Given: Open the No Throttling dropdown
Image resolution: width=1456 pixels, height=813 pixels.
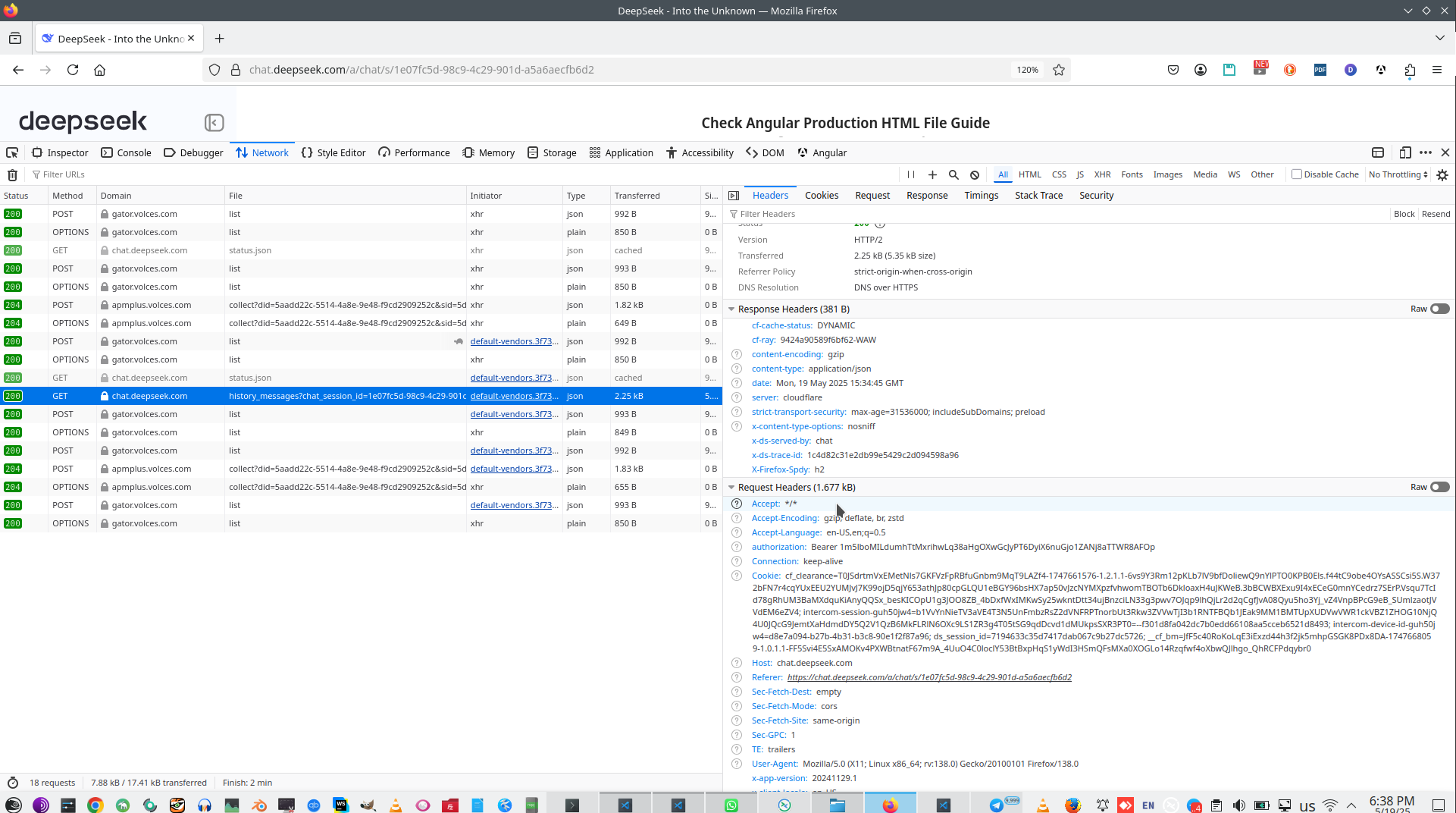Looking at the screenshot, I should click(x=1398, y=174).
